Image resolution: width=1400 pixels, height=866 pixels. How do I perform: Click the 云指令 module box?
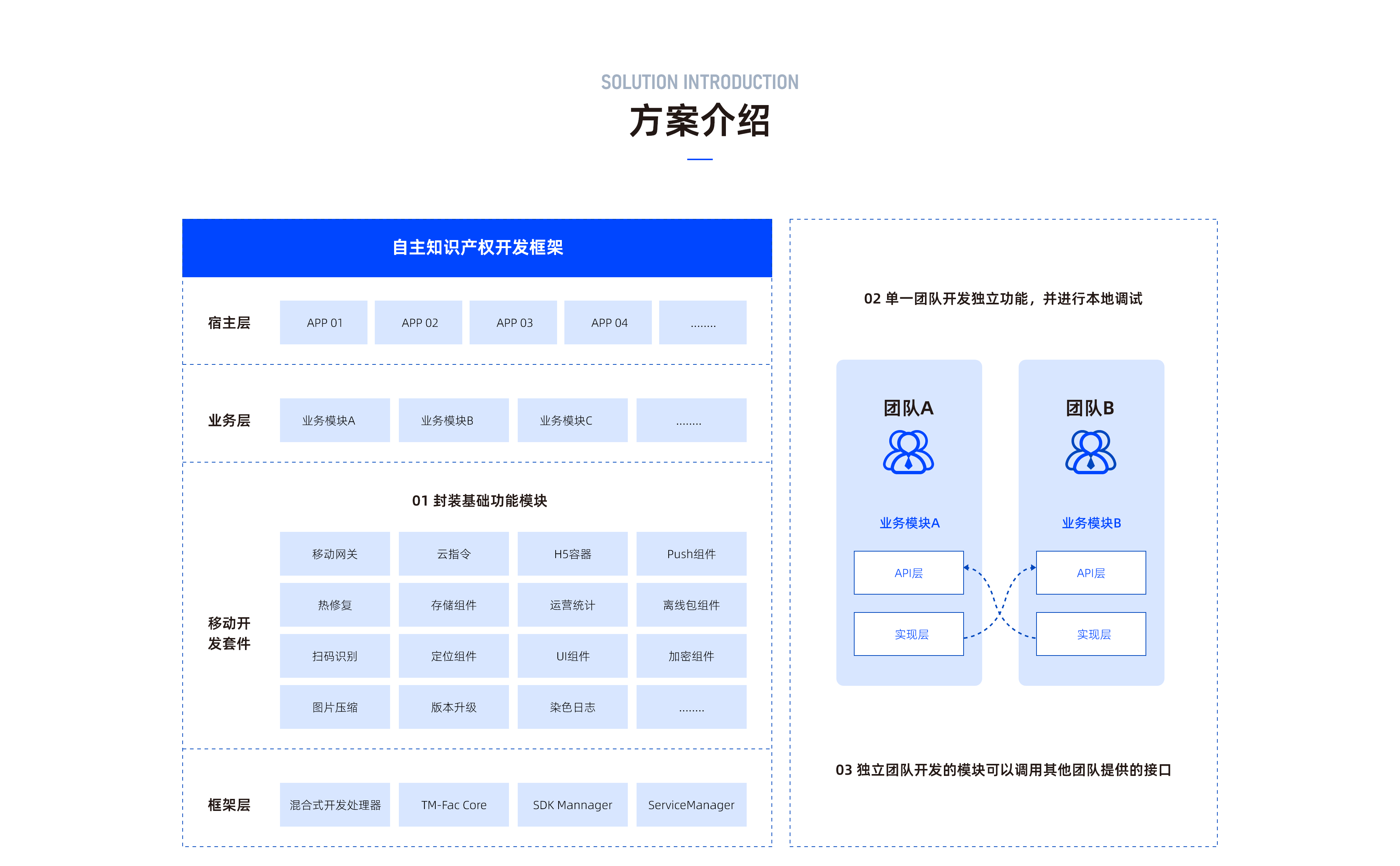(x=454, y=554)
